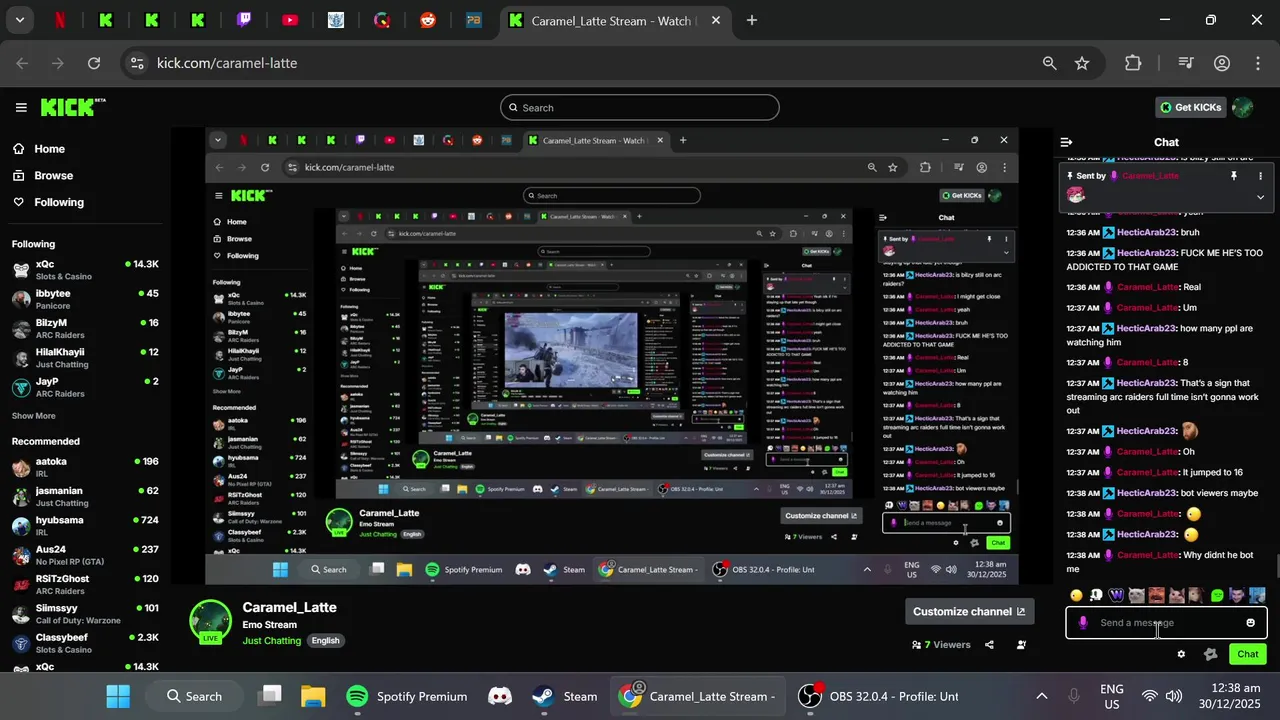Open Chrome extensions puzzle icon
The image size is (1280, 720).
click(1133, 63)
